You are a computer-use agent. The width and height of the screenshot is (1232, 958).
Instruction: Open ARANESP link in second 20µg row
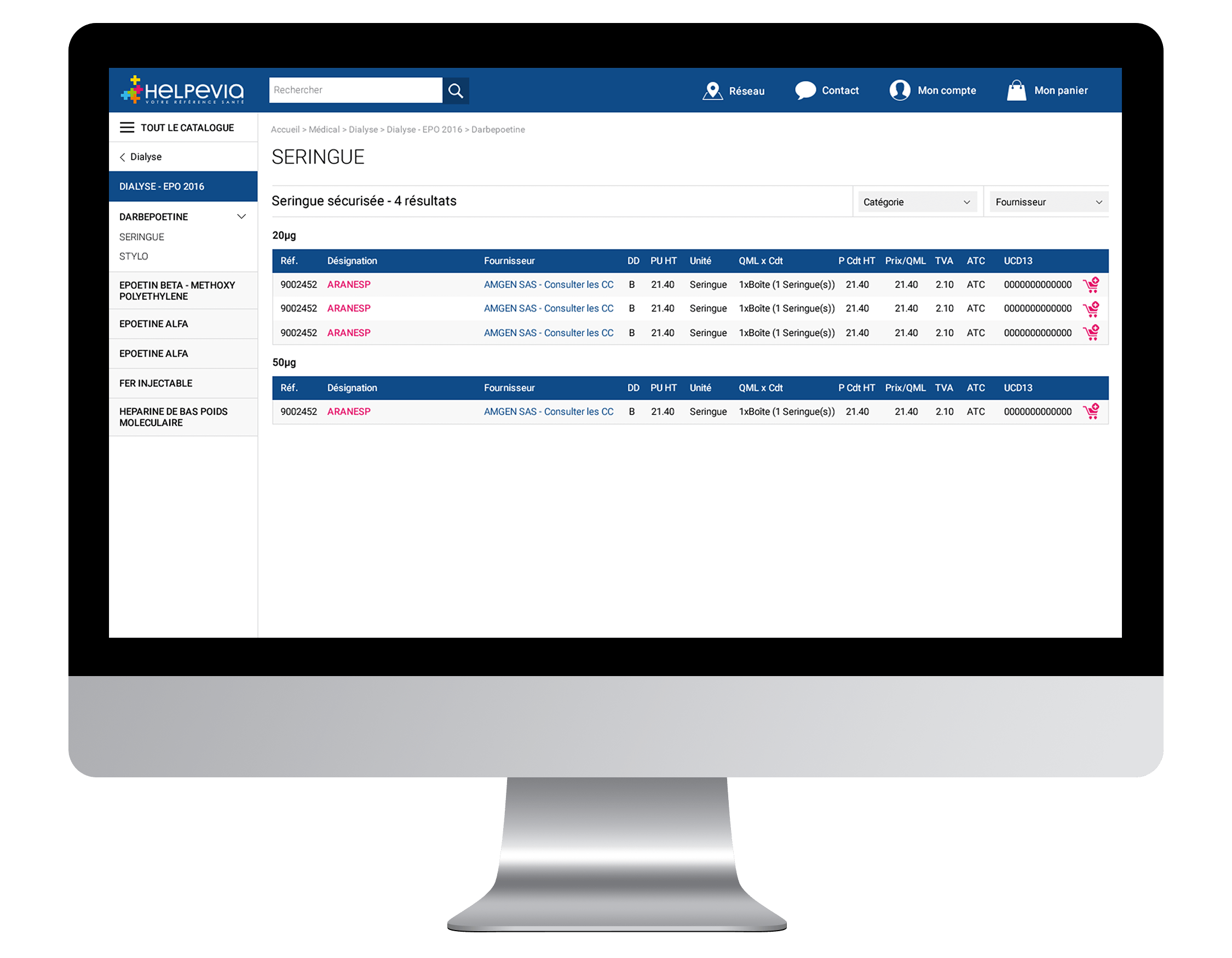click(349, 308)
